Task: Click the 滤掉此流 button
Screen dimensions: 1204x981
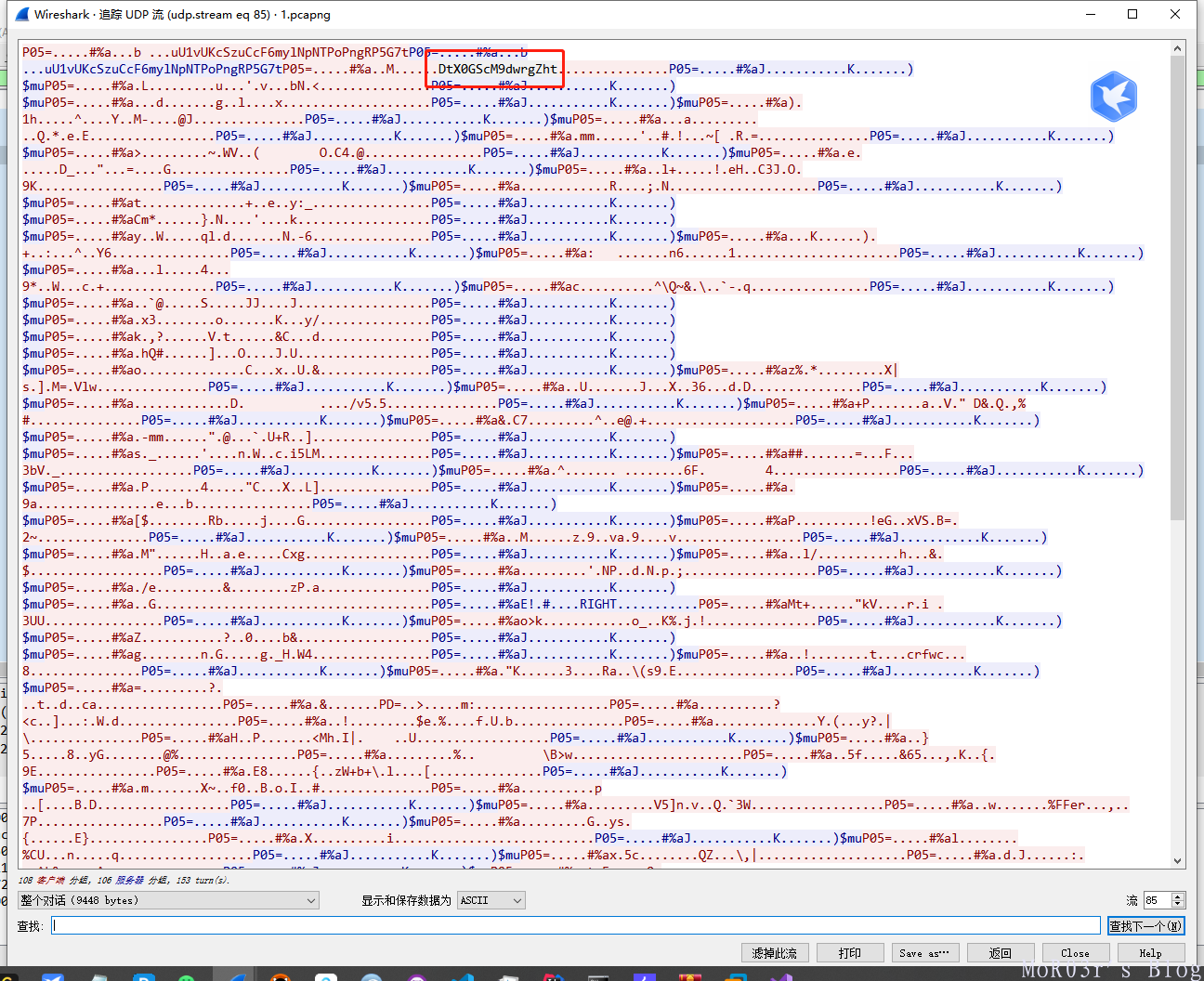Action: [x=775, y=953]
